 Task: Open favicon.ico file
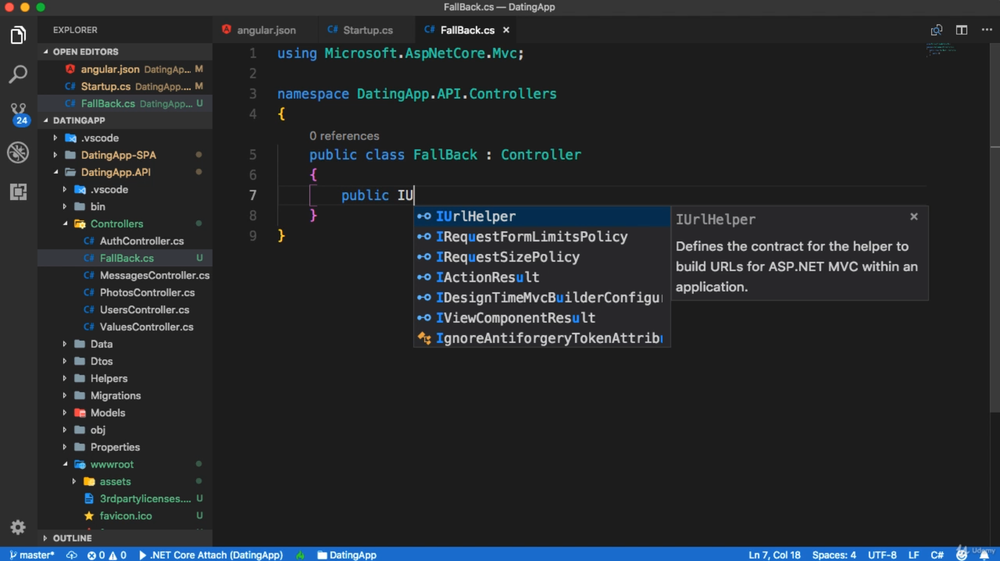[126, 516]
